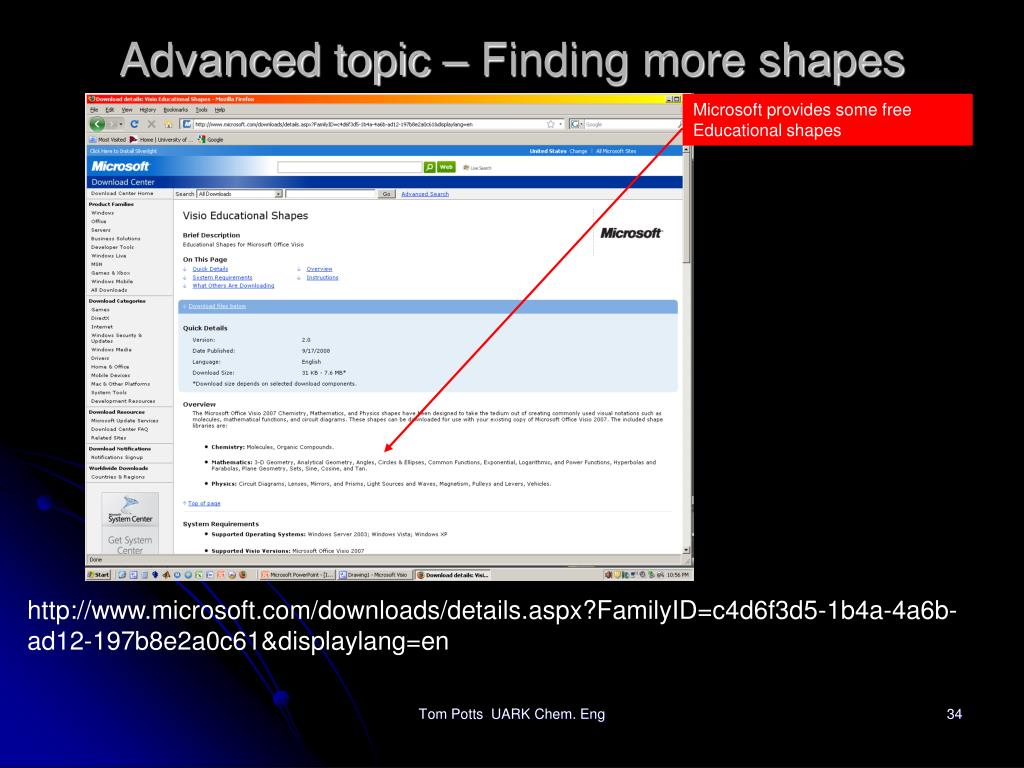Open the All Microsoft Sites link

[616, 151]
